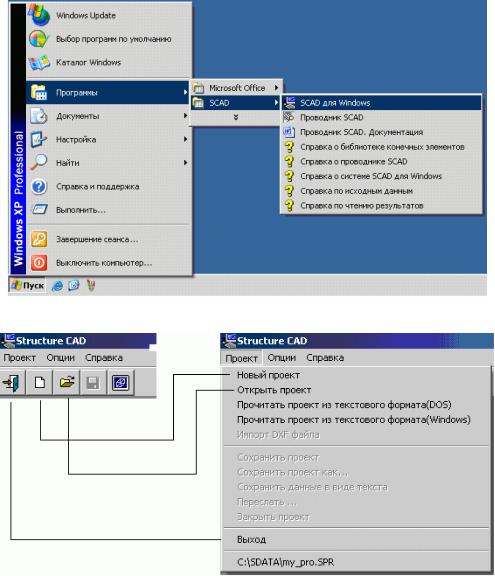This screenshot has height=576, width=495.
Task: Click the Каталог Windows text label
Action: [x=88, y=62]
